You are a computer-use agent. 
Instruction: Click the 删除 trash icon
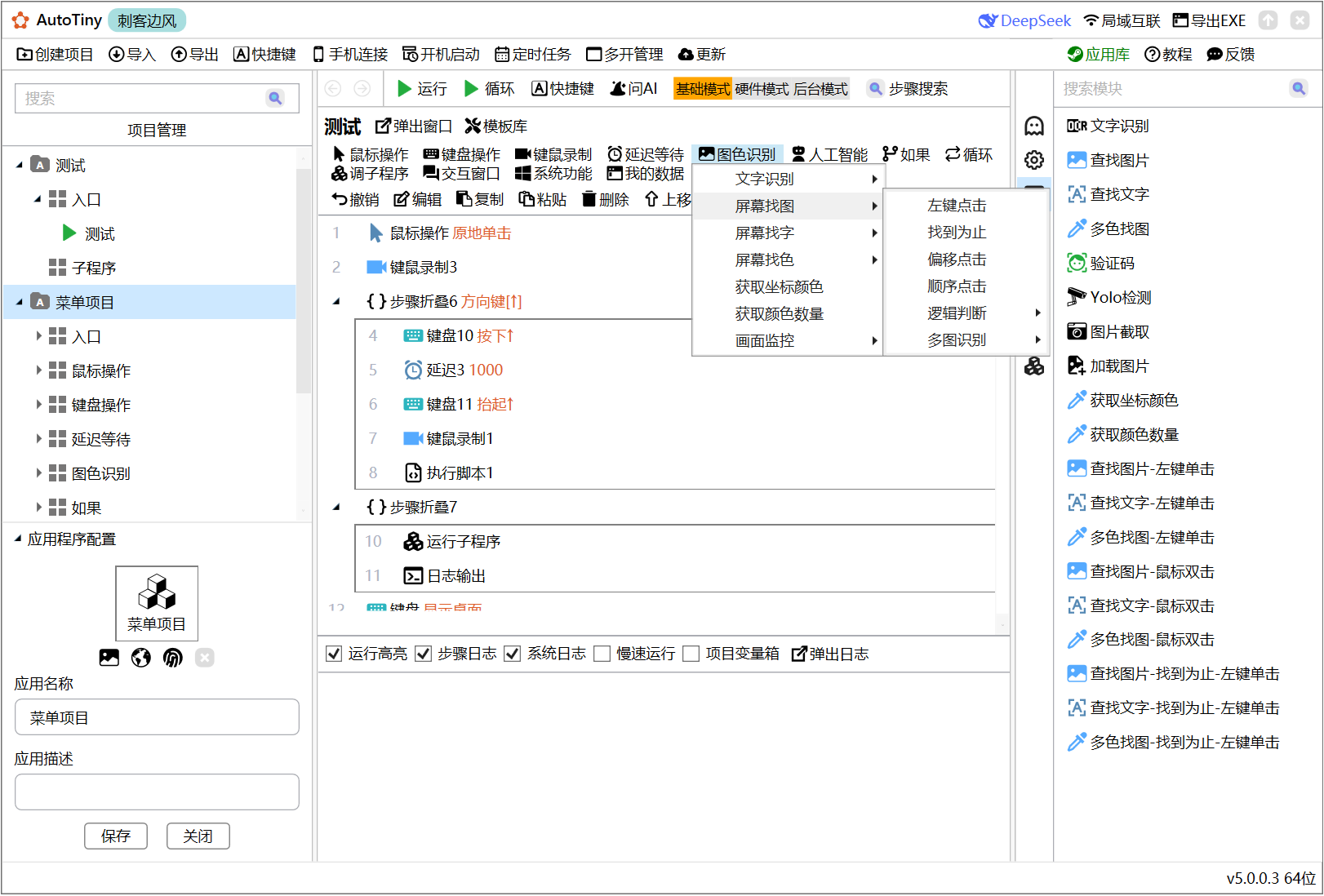[589, 199]
